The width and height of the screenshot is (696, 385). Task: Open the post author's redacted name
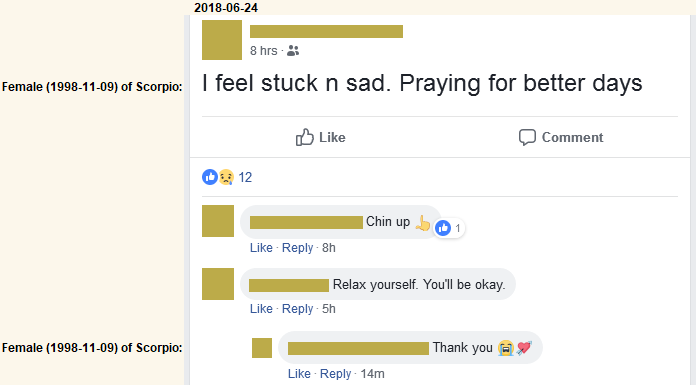(326, 32)
